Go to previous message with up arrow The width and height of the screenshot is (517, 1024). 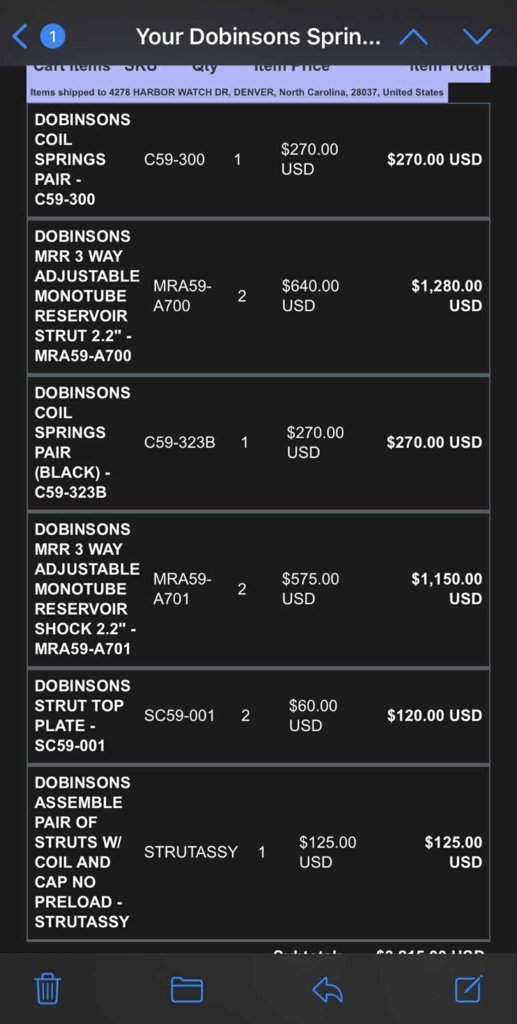(413, 37)
